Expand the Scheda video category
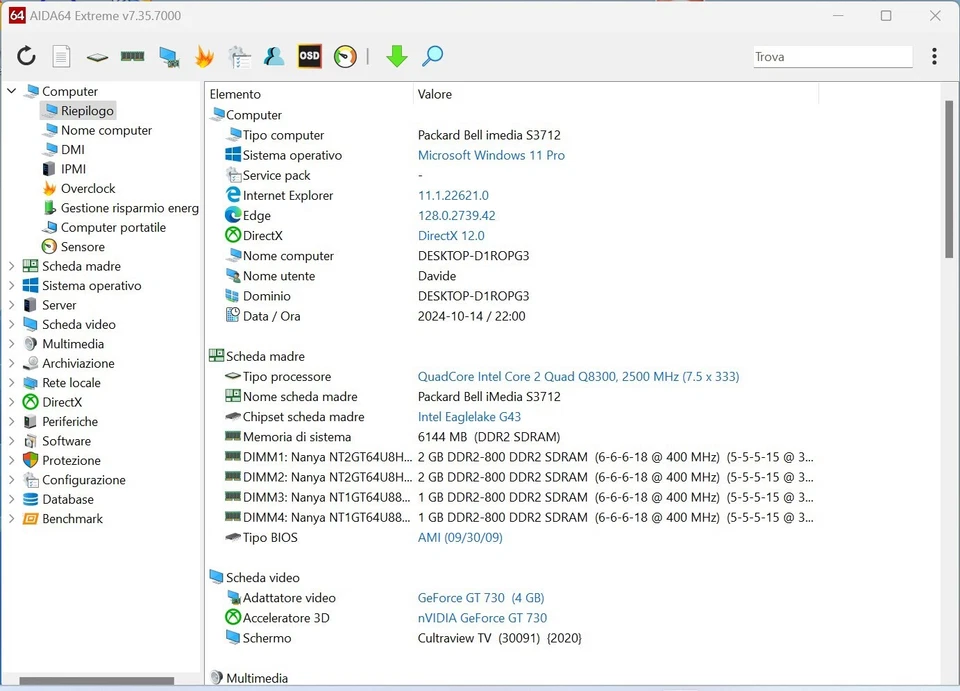 tap(10, 324)
